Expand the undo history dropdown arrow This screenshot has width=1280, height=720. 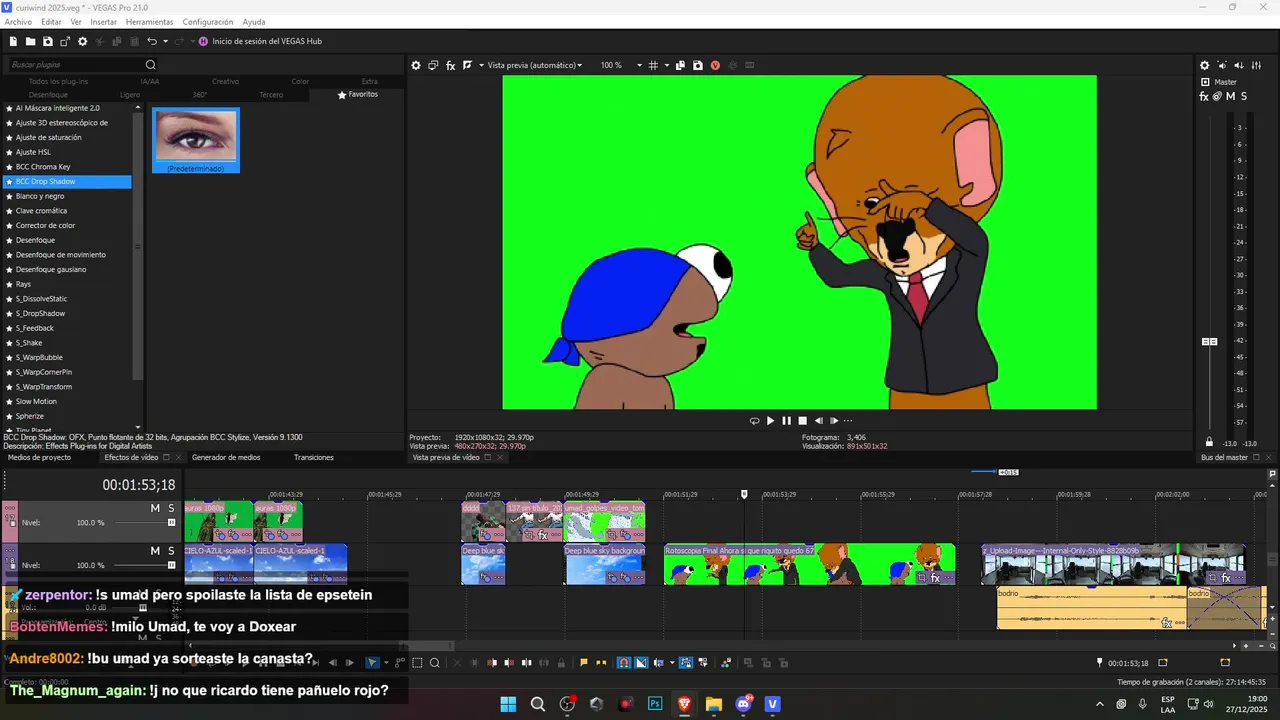tap(165, 41)
